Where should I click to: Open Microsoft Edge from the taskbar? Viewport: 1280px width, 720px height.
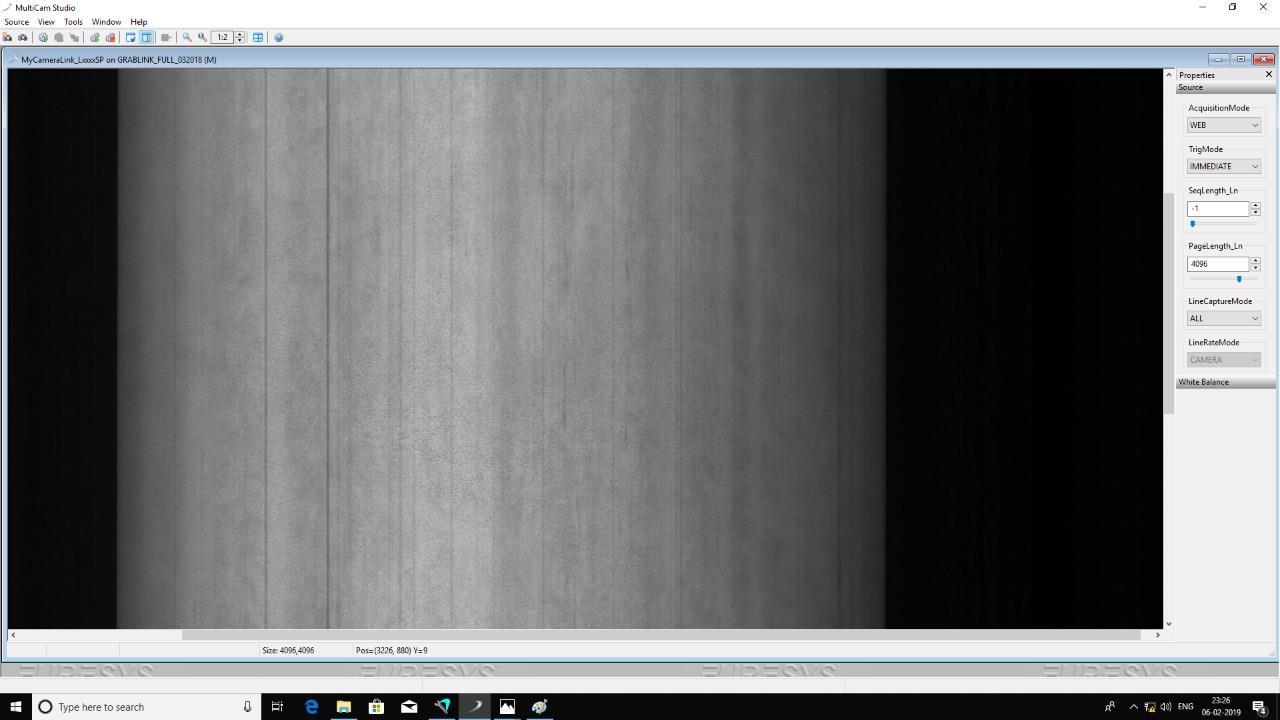point(311,707)
